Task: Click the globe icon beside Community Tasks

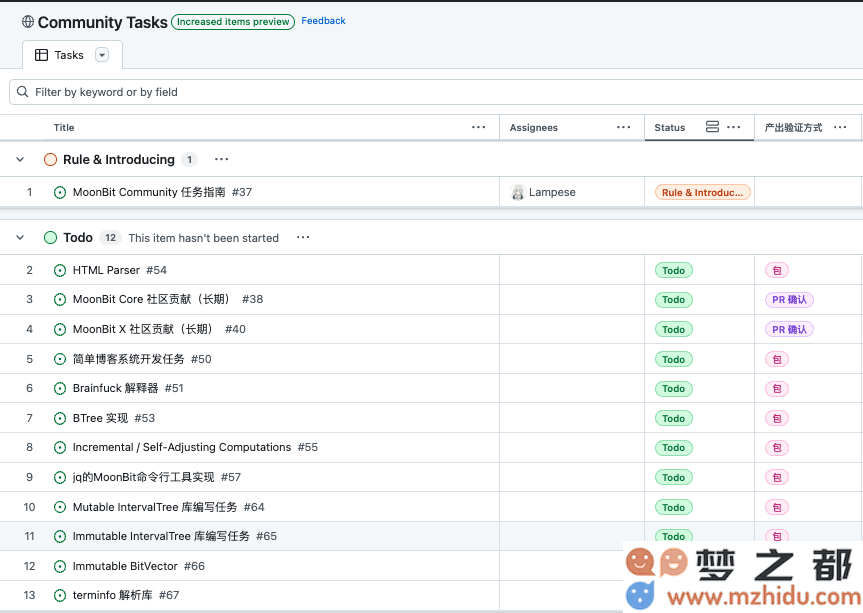Action: click(28, 21)
